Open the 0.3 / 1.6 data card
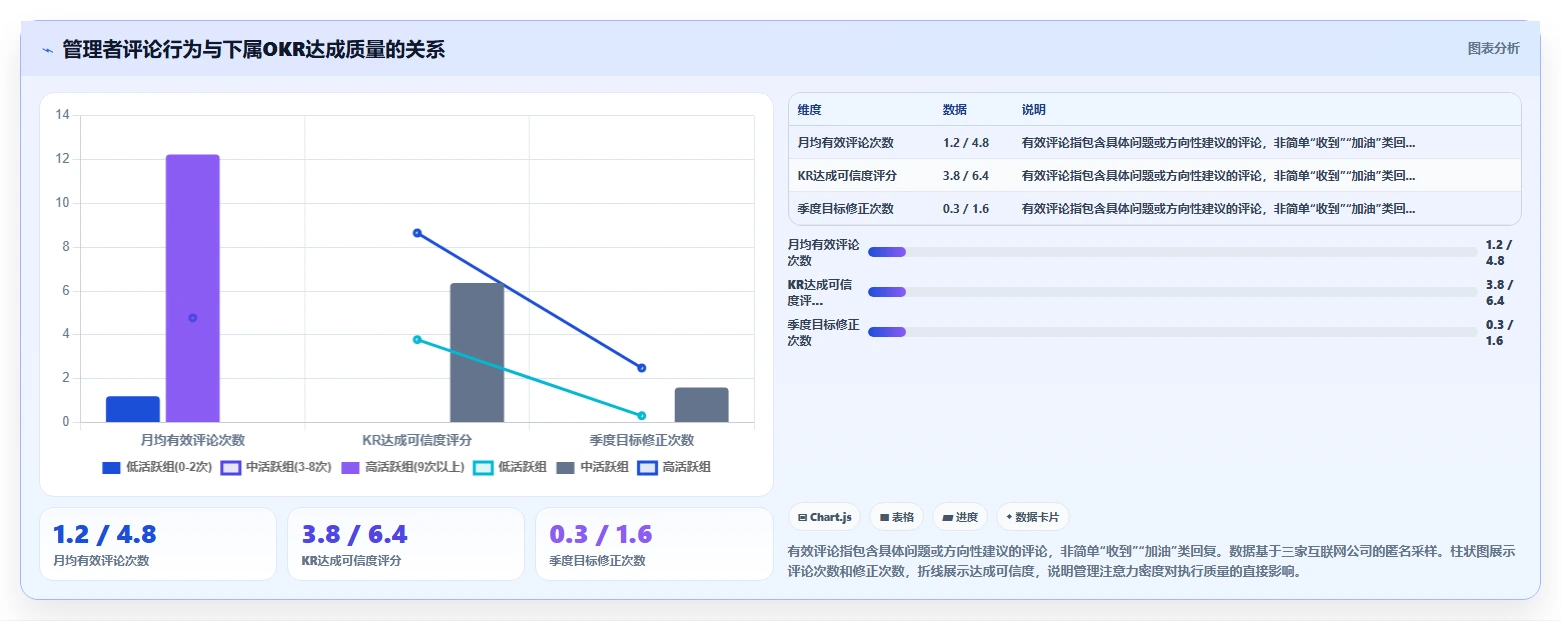Image resolution: width=1561 pixels, height=621 pixels. [654, 544]
